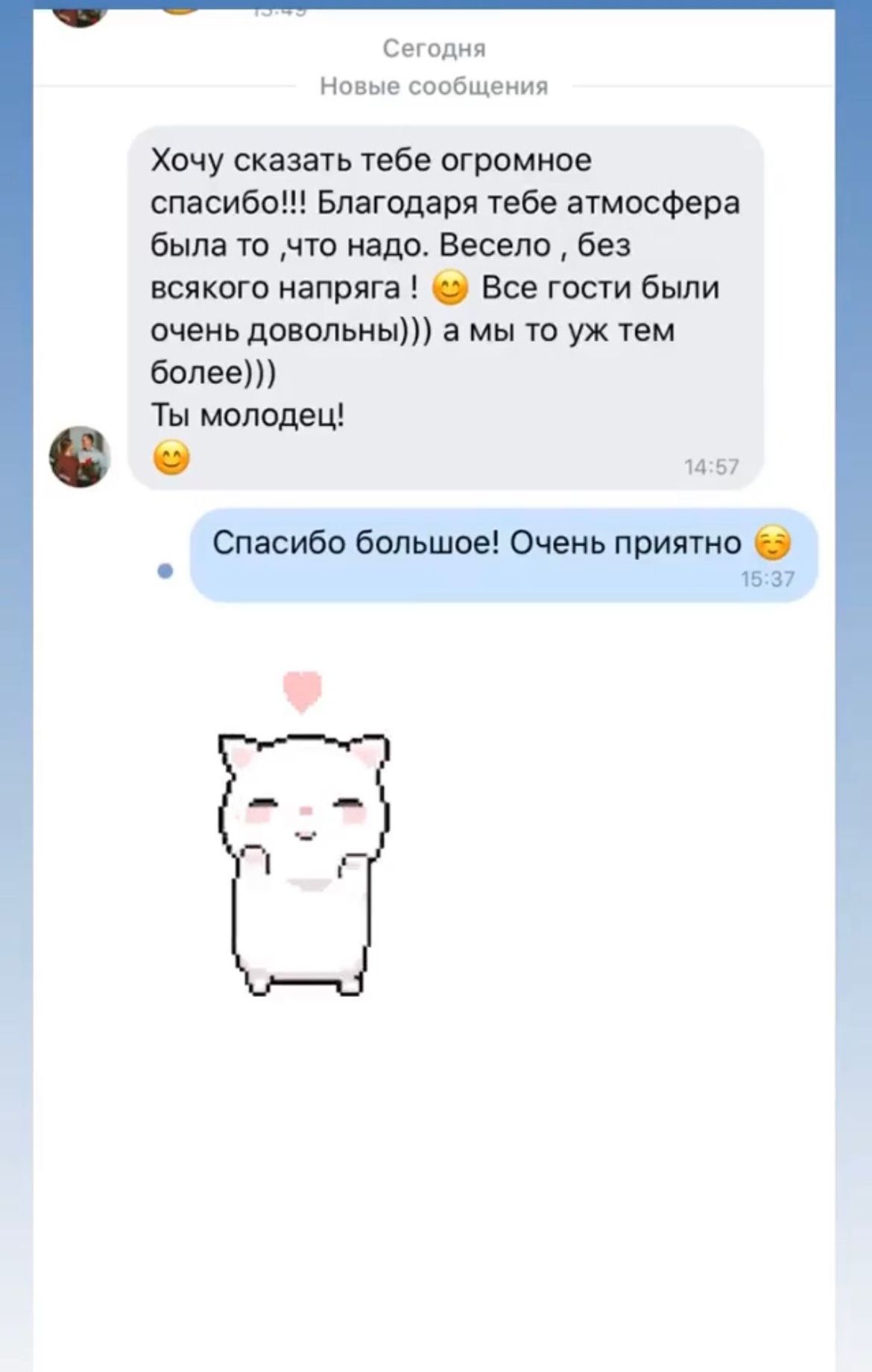Tap the cut-off yellow emoji at top
The image size is (872, 1372).
(181, 11)
